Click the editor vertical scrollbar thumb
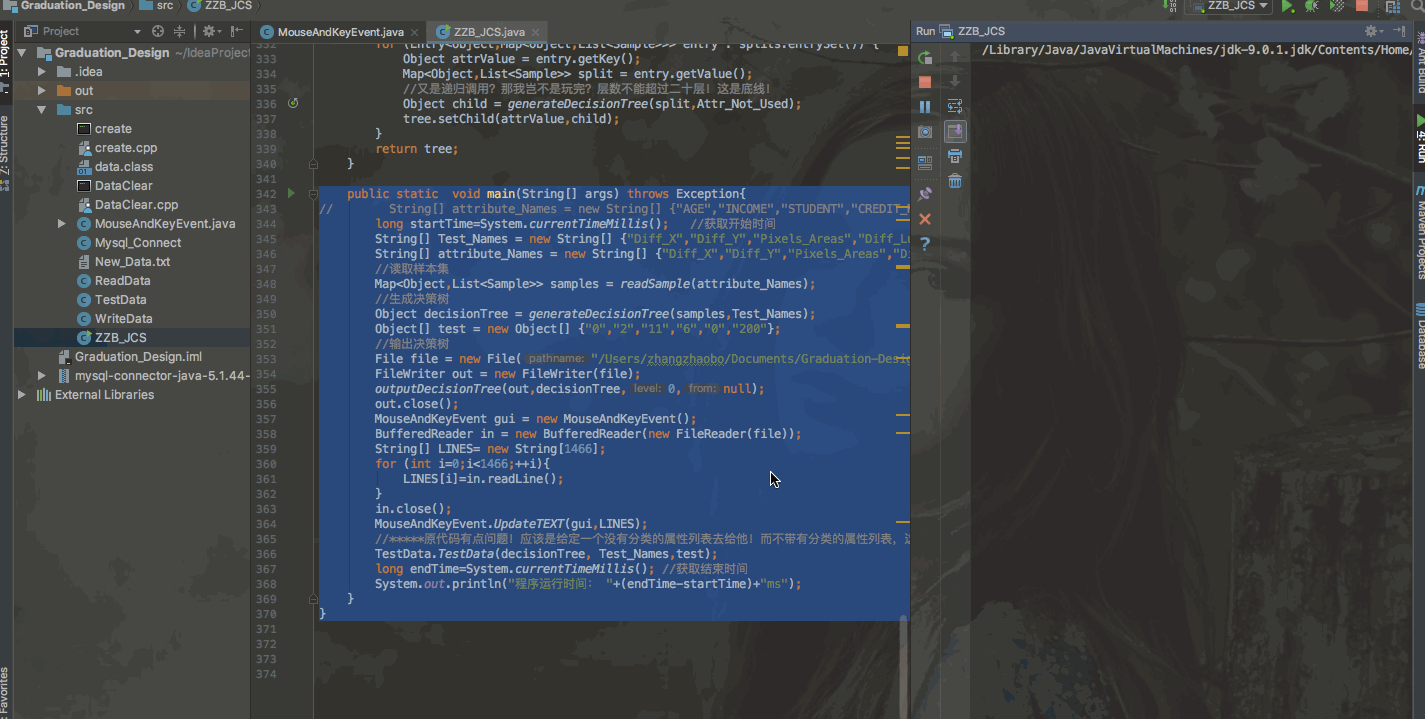Viewport: 1425px width, 719px height. (x=905, y=665)
